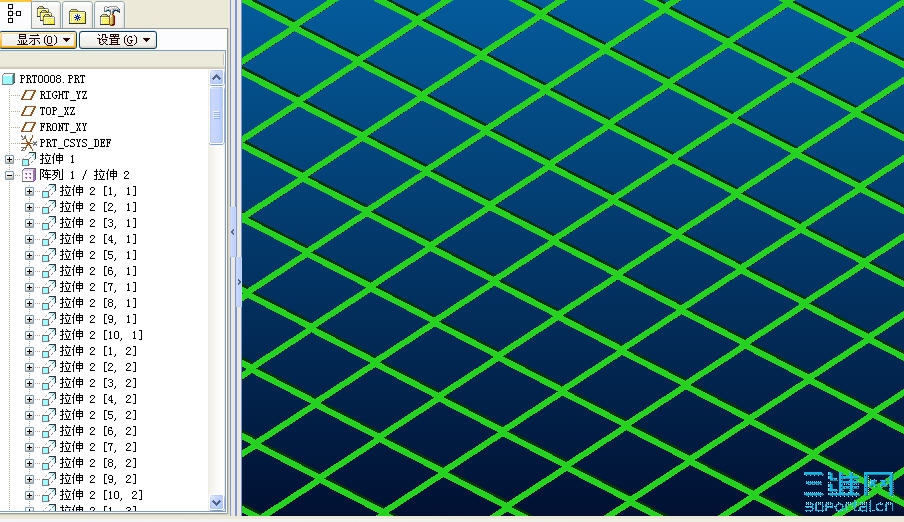Image resolution: width=904 pixels, height=522 pixels.
Task: Collapse the 阵列 1 / 拉伸 2 pattern
Action: (9, 175)
